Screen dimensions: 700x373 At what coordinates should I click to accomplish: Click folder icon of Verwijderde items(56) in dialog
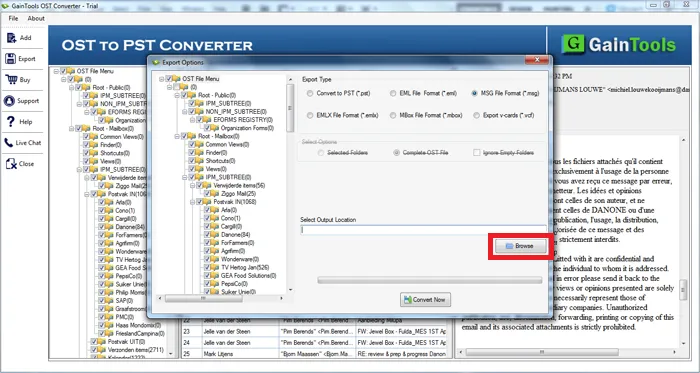coord(207,185)
